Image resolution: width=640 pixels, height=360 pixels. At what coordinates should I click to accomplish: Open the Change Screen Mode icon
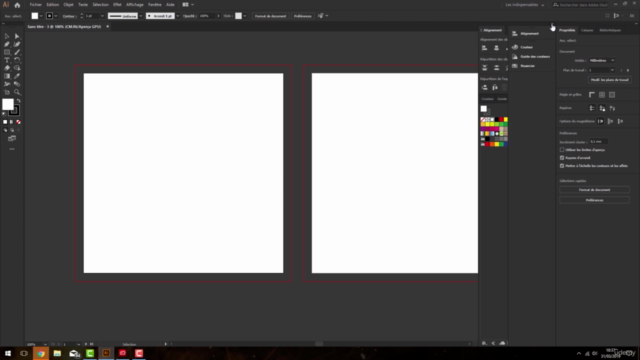point(12,139)
